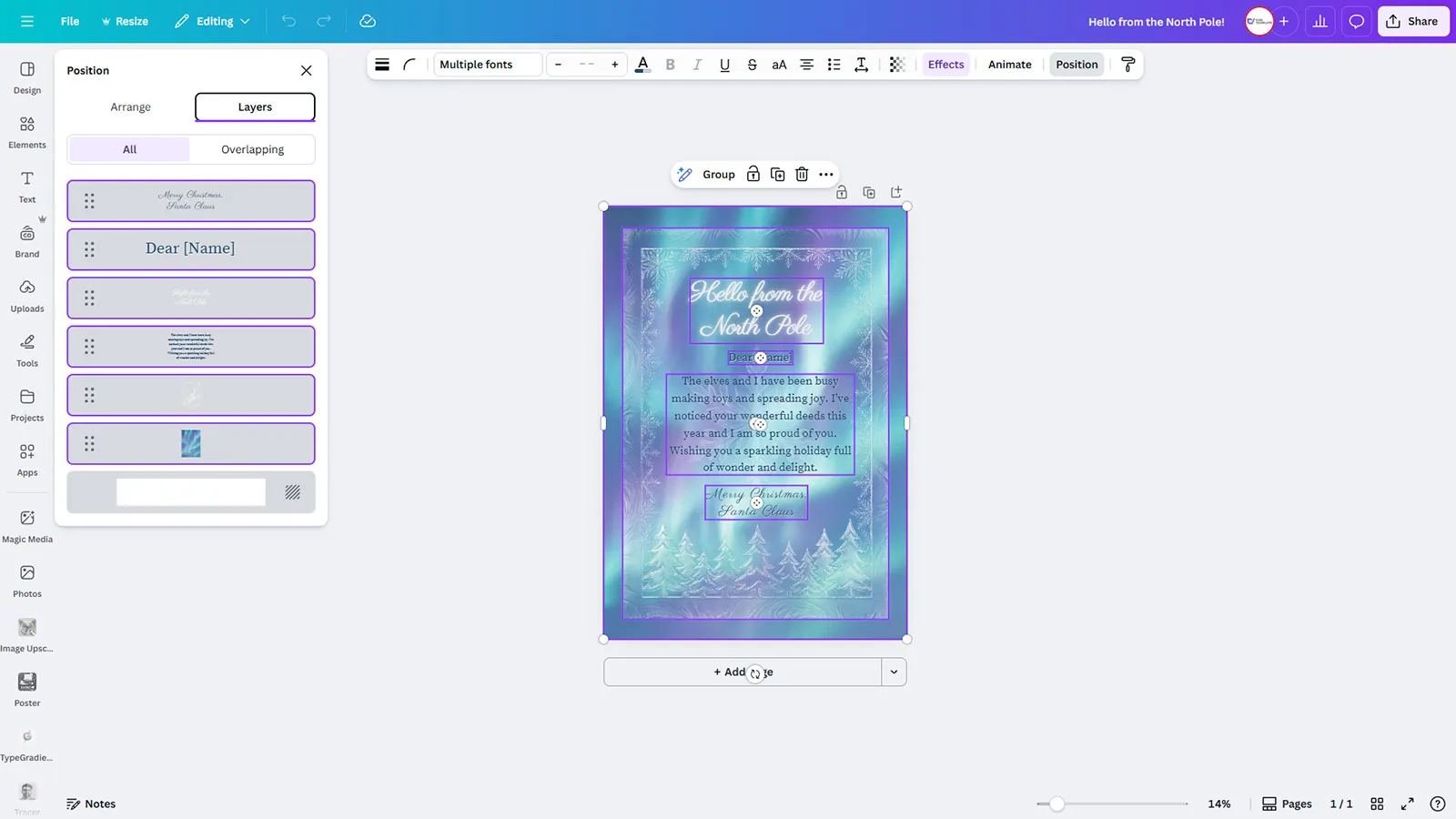This screenshot has height=819, width=1456.
Task: Click the zoom slider handle
Action: 1057,804
